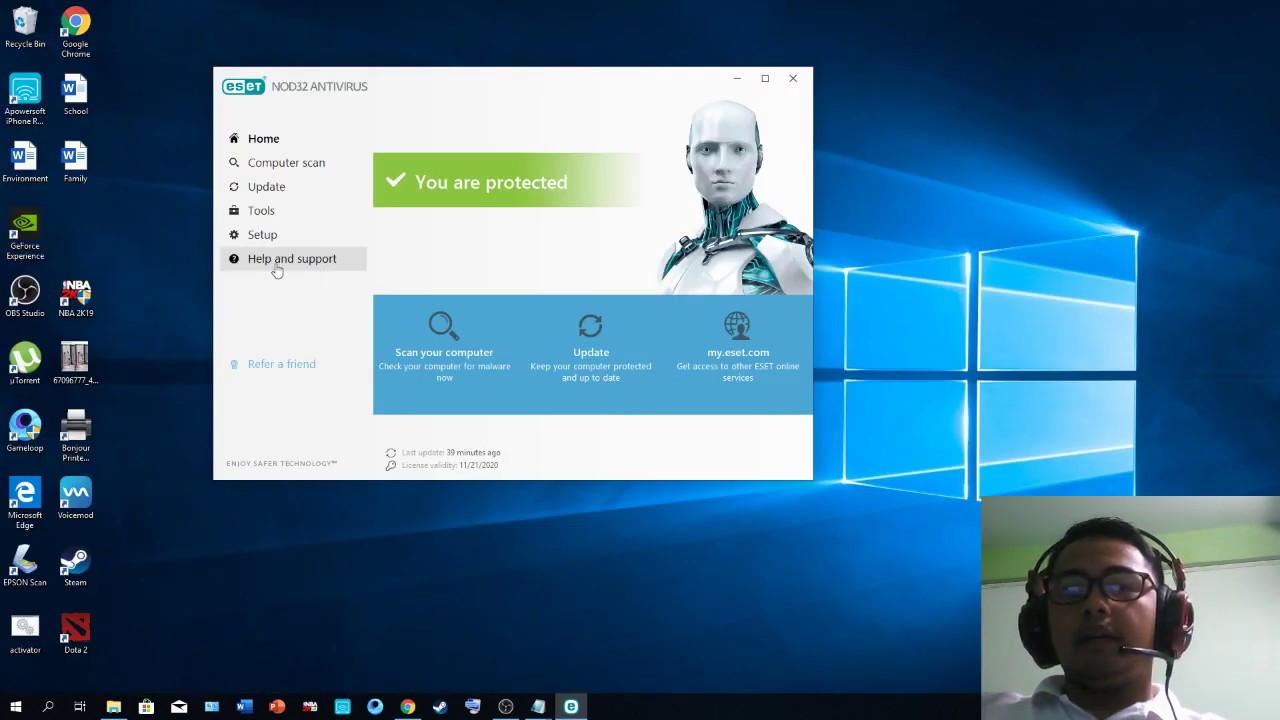
Task: Open the Windows Start menu
Action: point(15,707)
